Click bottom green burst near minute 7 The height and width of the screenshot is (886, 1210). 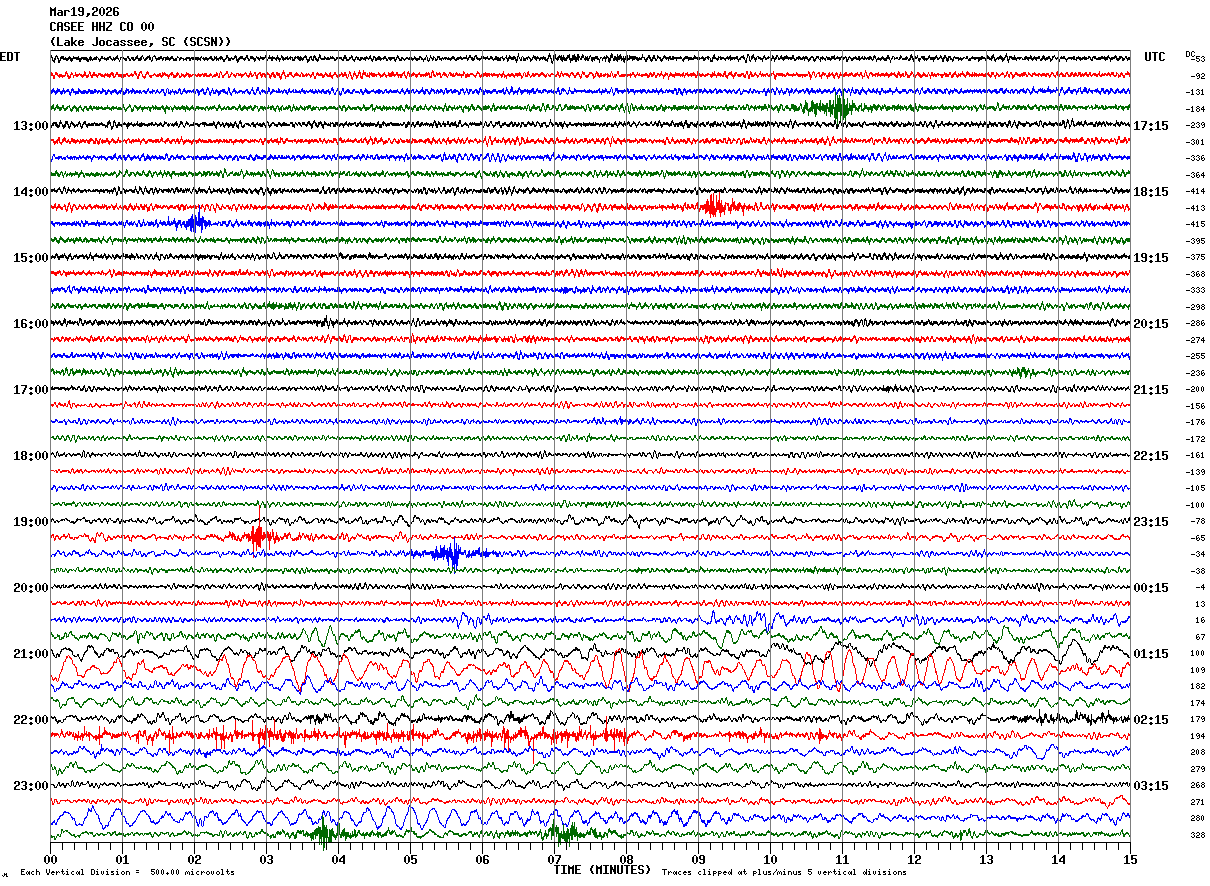563,832
